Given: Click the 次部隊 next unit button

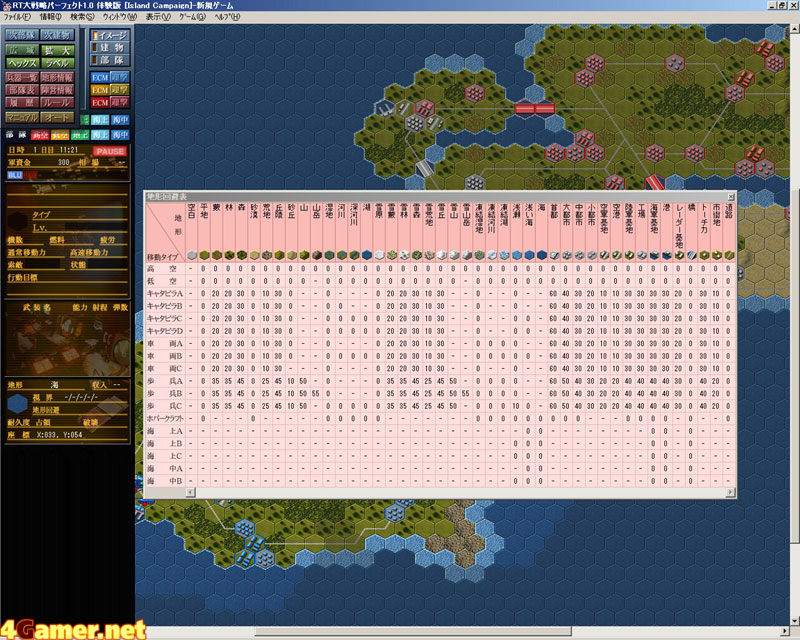Looking at the screenshot, I should (21, 35).
